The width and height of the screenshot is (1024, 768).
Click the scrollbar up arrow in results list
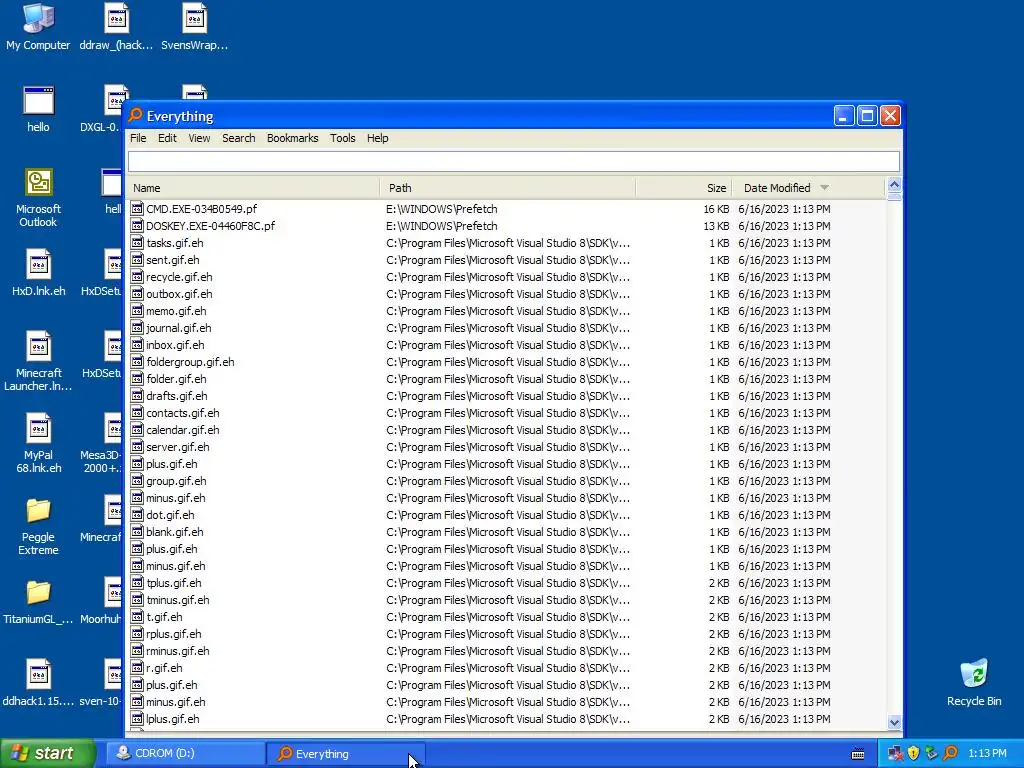click(894, 185)
